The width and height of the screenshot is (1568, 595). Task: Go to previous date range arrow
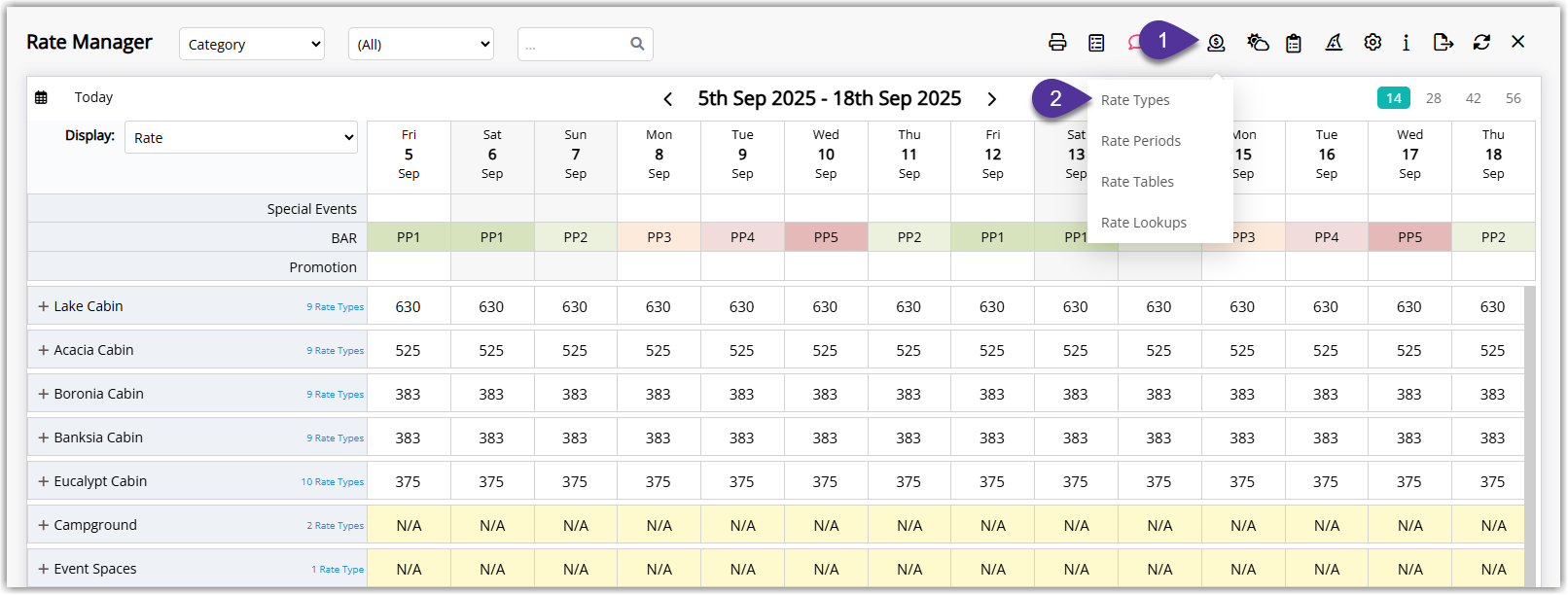(667, 99)
